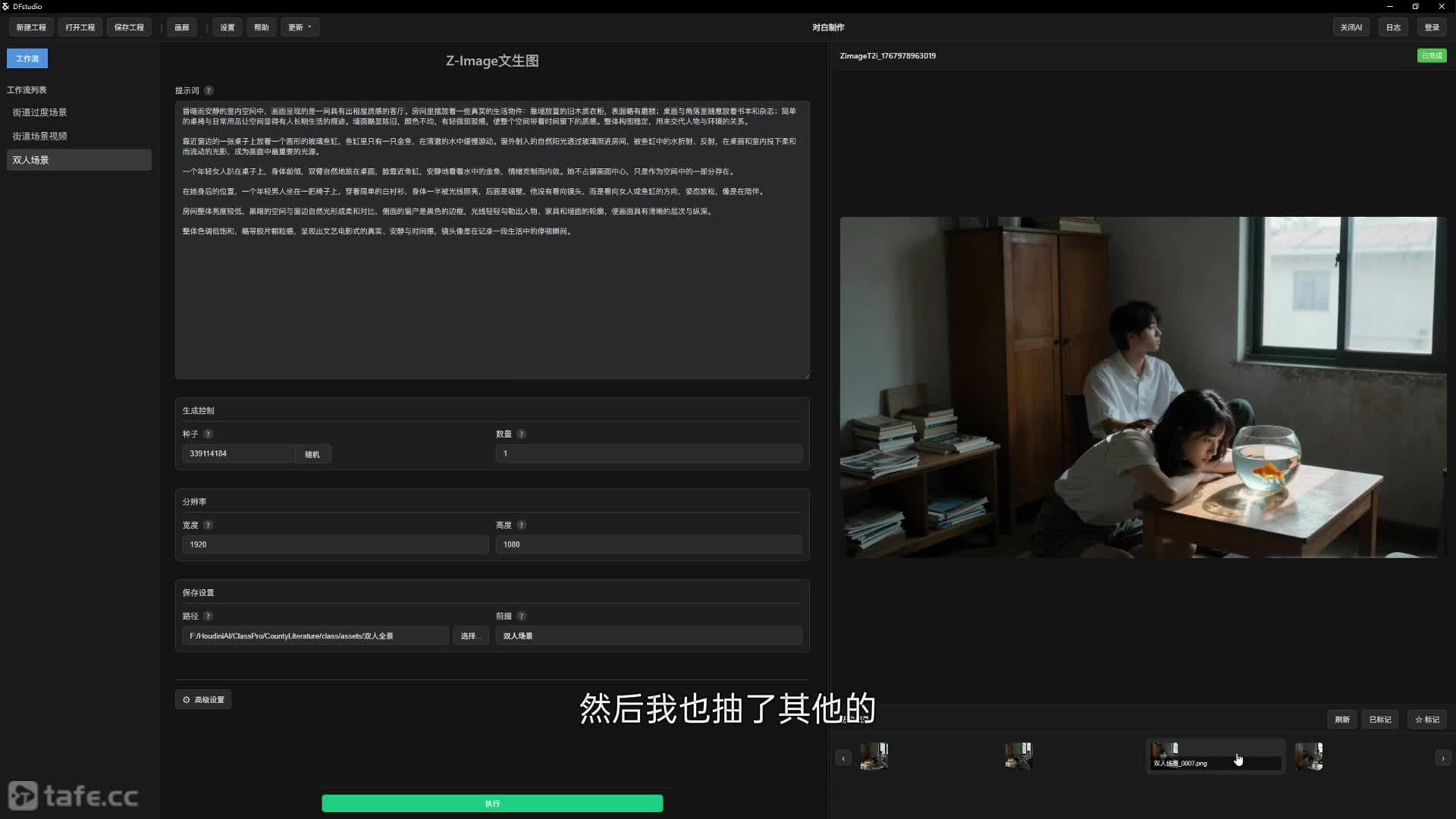Open the update dropdown menu
Viewport: 1456px width, 819px height.
click(300, 27)
